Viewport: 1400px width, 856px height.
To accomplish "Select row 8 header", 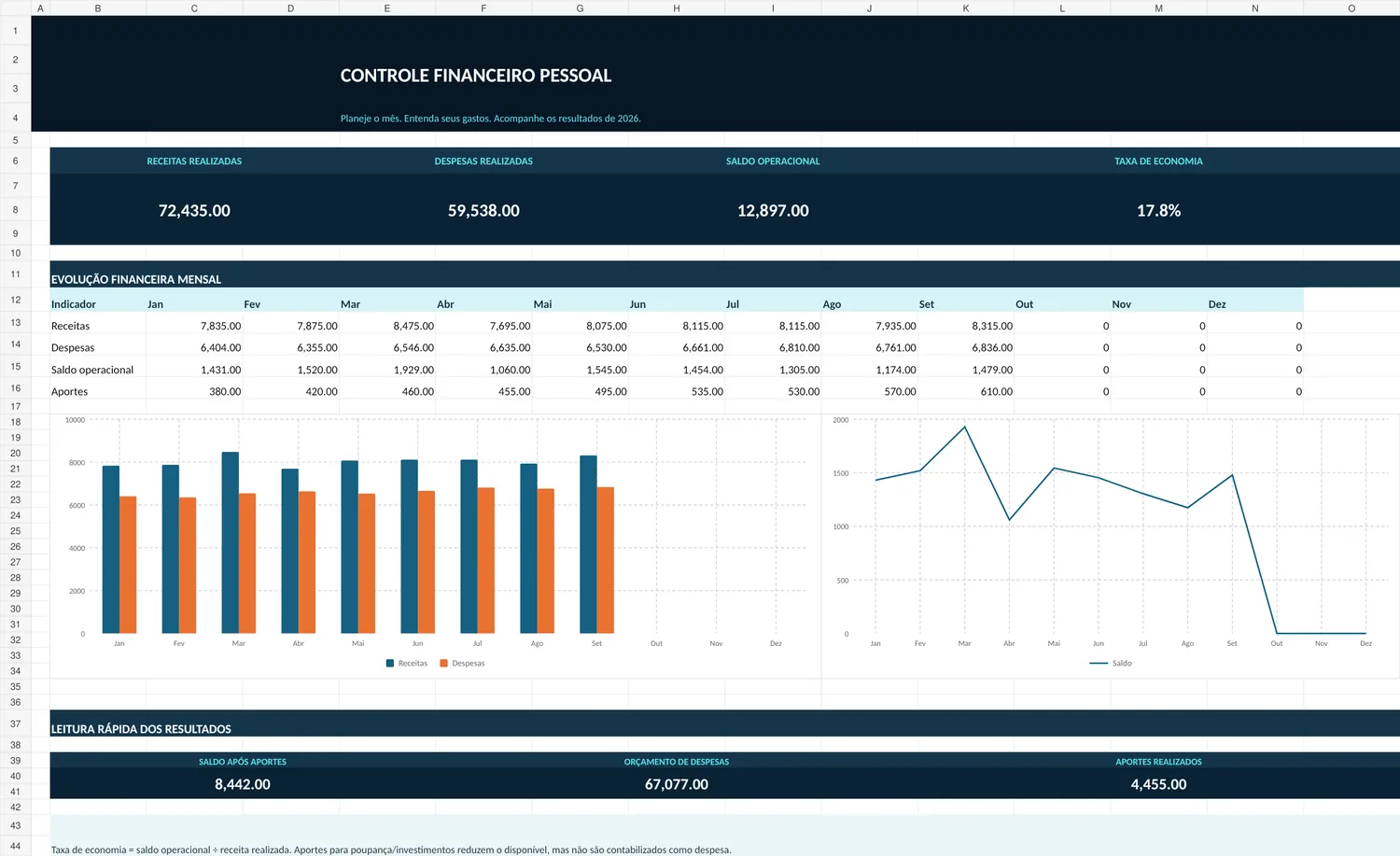I will (16, 209).
